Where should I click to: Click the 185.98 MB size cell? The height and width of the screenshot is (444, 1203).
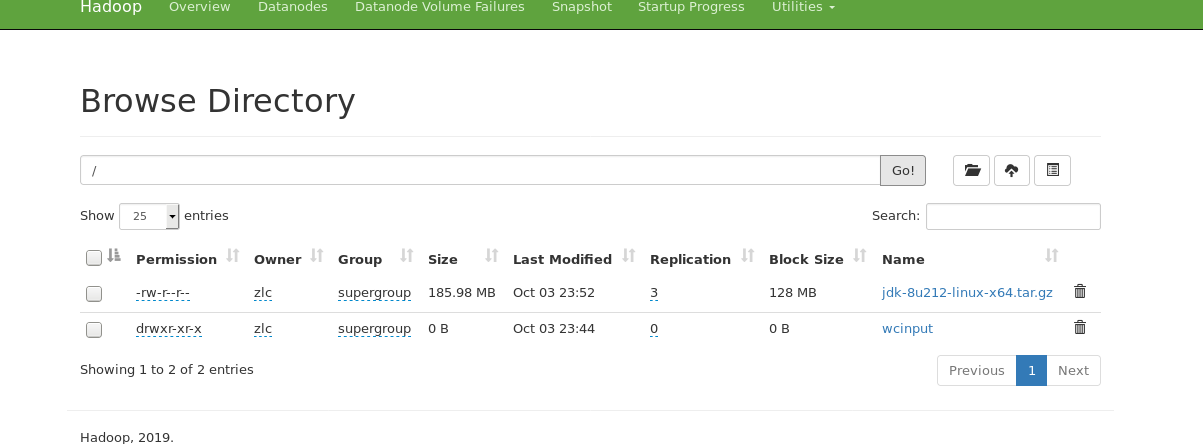coord(462,293)
